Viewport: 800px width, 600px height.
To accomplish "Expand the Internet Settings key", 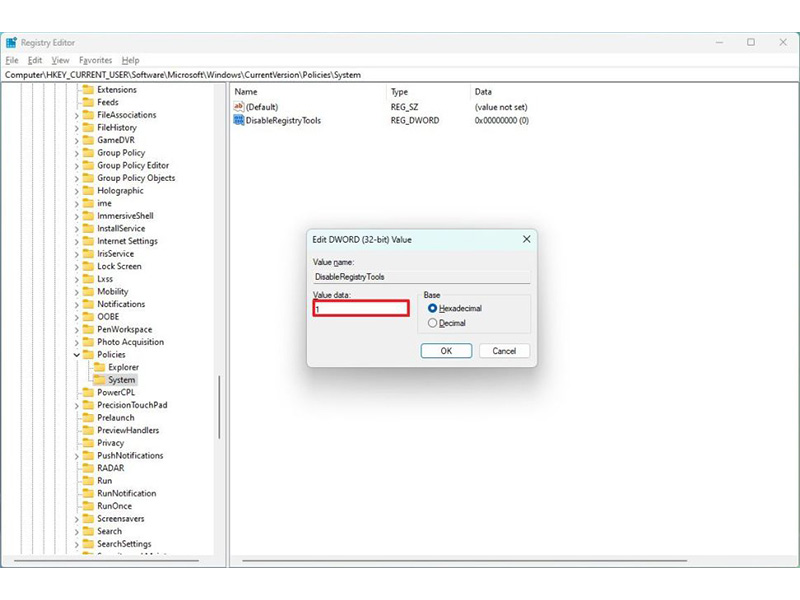I will [77, 241].
